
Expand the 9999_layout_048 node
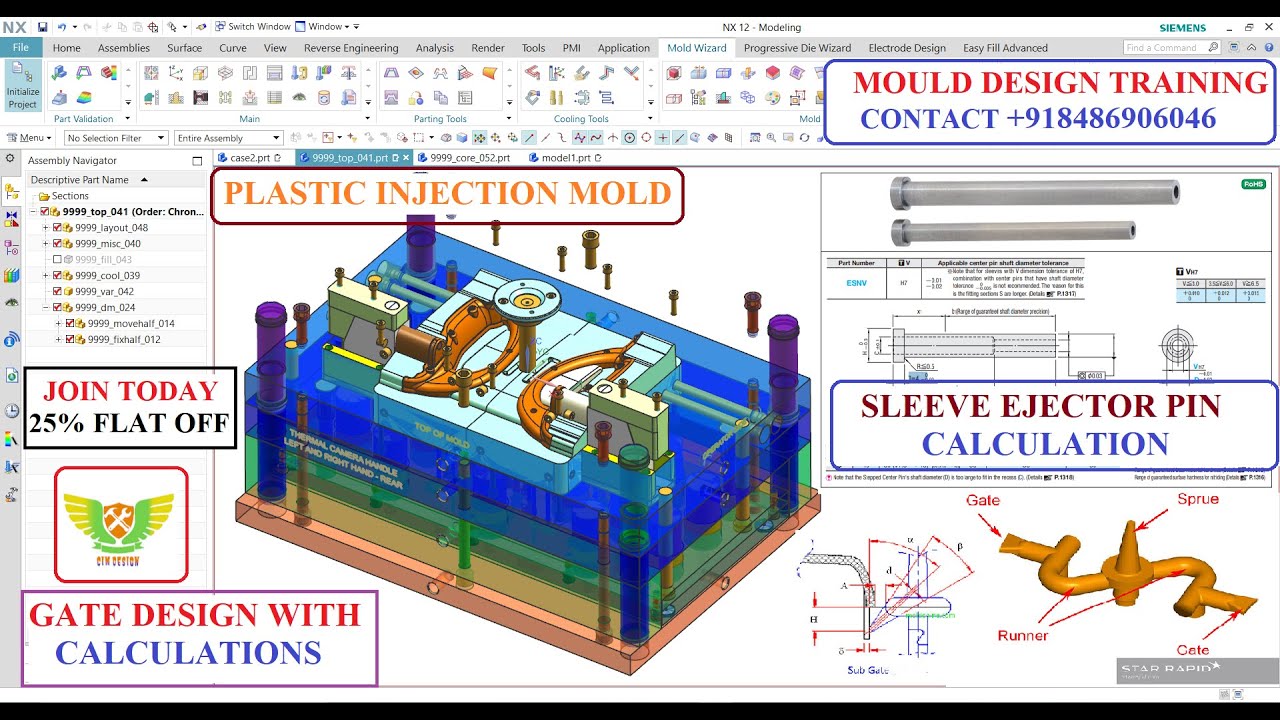point(46,228)
